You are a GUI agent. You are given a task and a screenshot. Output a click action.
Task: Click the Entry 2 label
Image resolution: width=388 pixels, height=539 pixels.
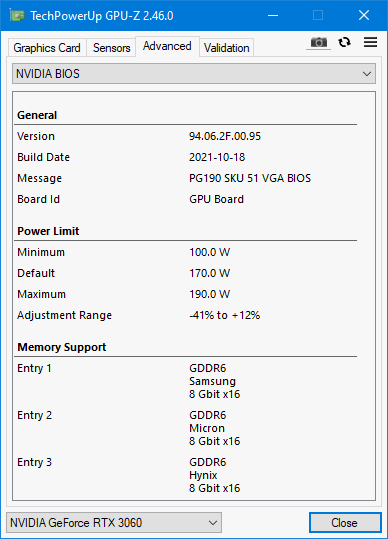click(34, 416)
